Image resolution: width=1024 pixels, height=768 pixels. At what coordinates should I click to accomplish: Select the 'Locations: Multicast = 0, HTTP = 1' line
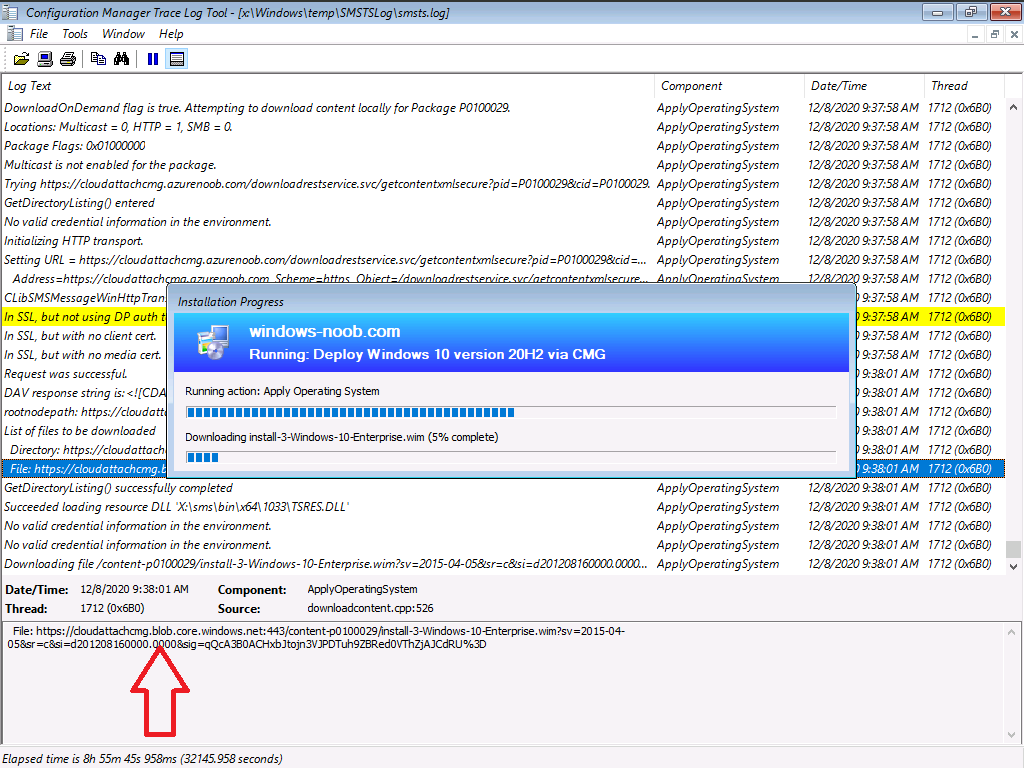(503, 127)
